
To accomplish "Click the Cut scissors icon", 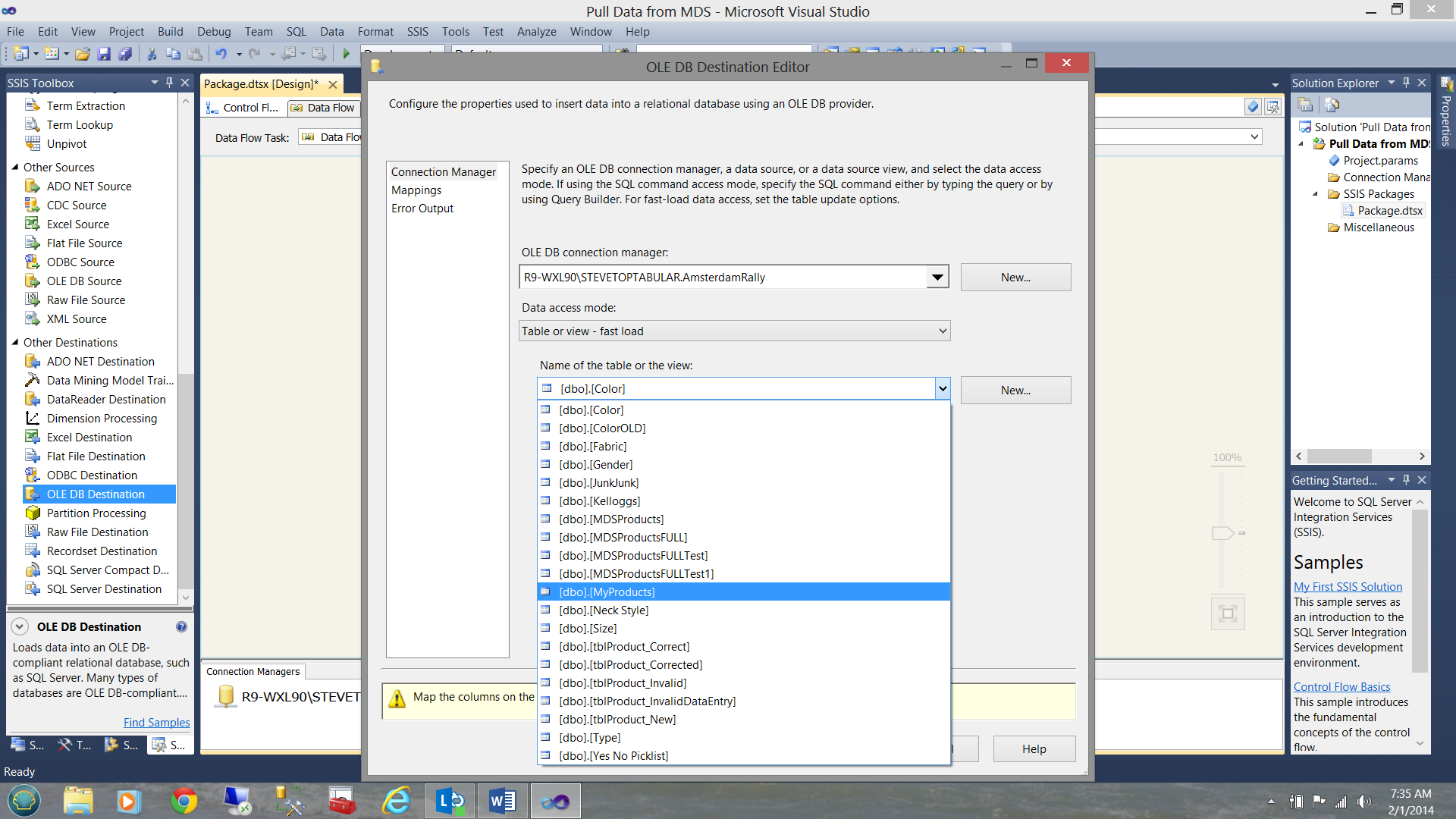I will pyautogui.click(x=152, y=54).
